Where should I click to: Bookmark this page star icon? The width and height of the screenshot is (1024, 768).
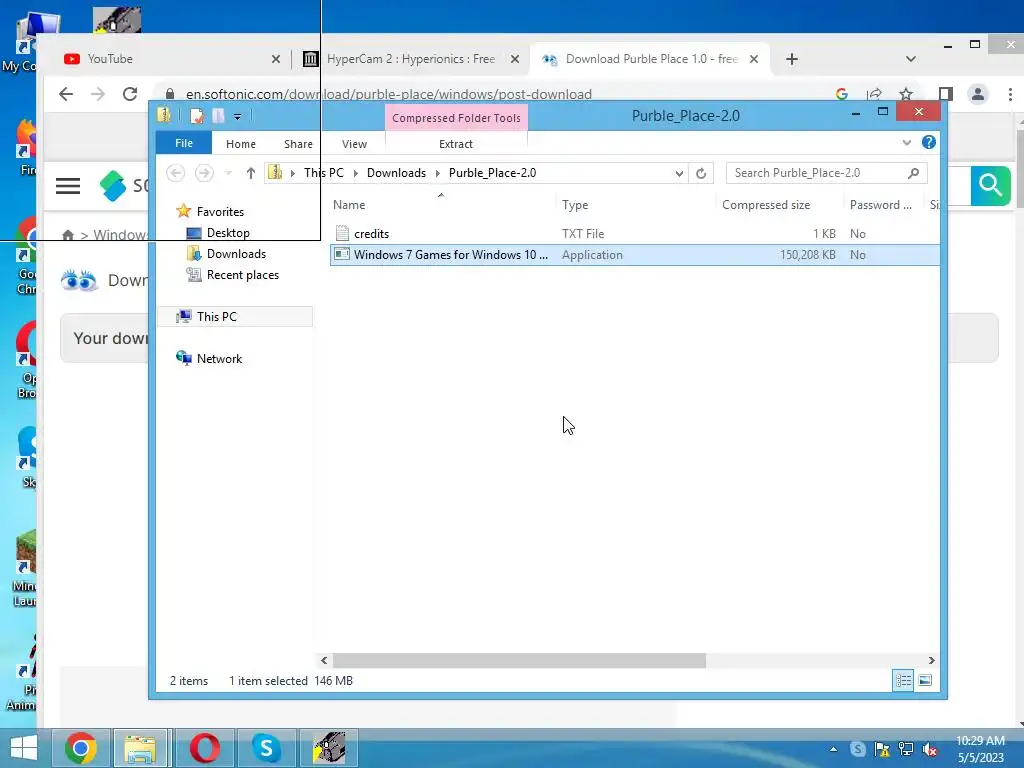[906, 94]
